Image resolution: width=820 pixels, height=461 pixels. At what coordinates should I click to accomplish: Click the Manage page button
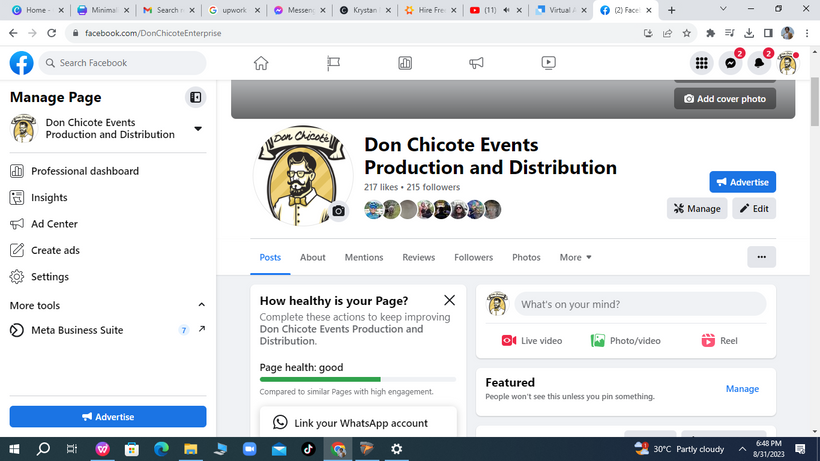click(x=697, y=209)
